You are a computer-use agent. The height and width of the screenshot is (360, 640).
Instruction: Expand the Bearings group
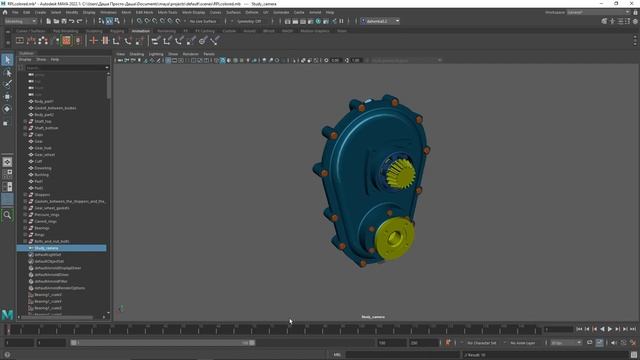(x=25, y=228)
